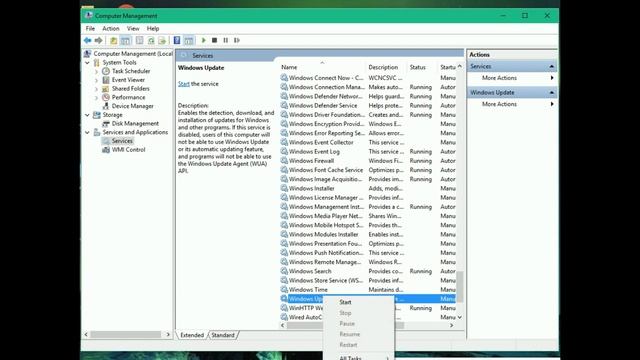Click the Windows Firewall service icon
The width and height of the screenshot is (640, 360).
284,160
